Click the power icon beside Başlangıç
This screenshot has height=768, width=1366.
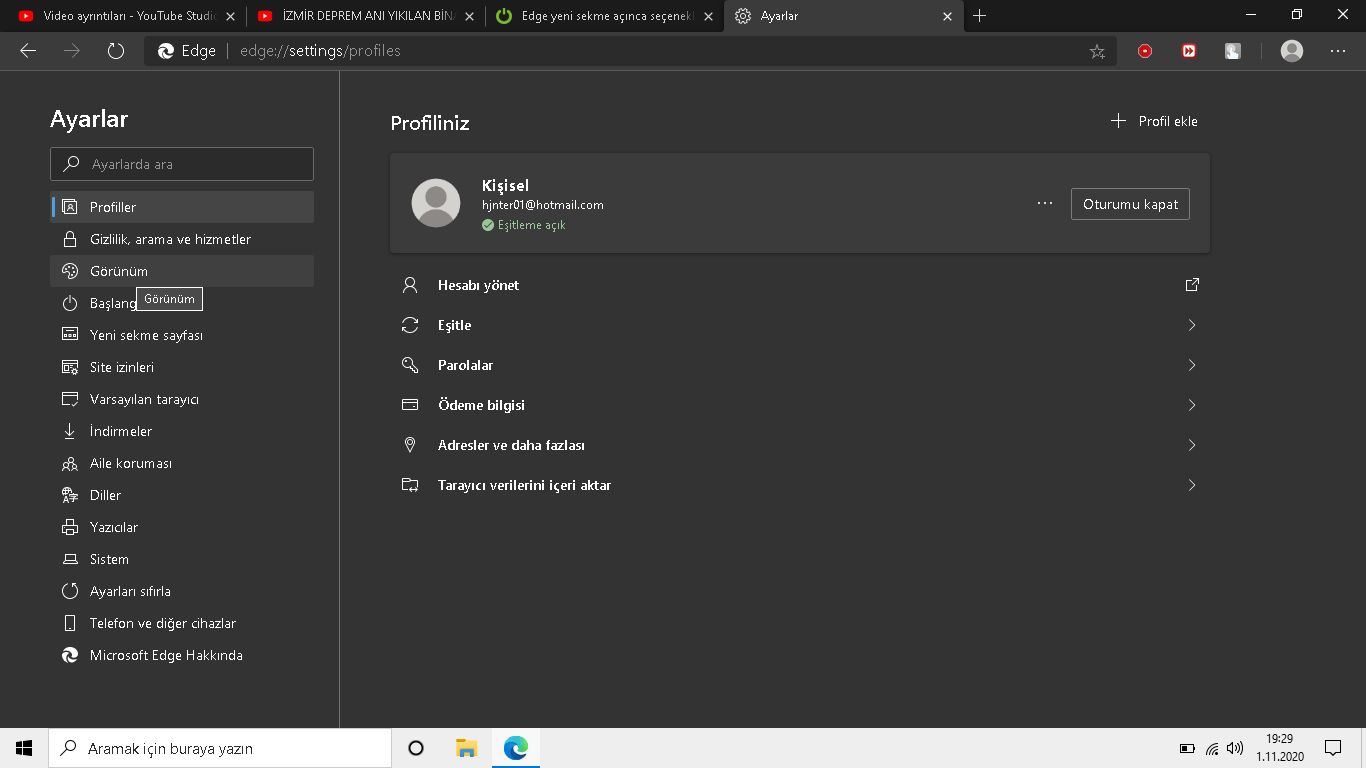pos(70,303)
